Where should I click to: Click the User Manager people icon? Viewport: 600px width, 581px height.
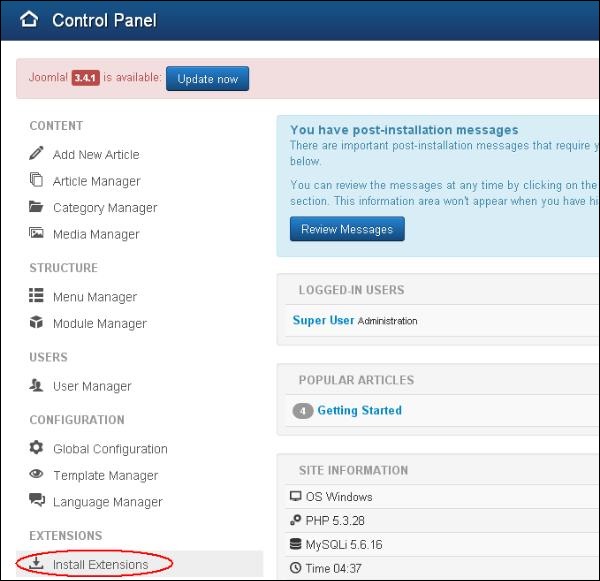37,386
